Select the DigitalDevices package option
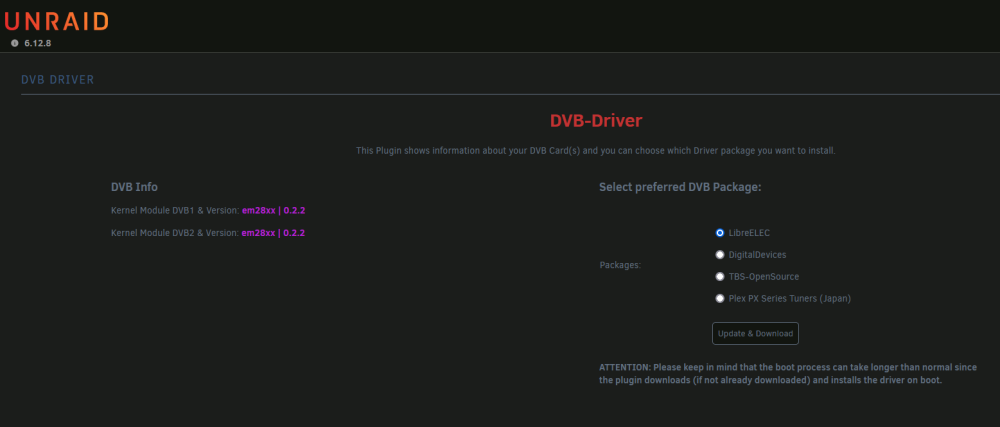The height and width of the screenshot is (427, 1000). click(x=720, y=254)
